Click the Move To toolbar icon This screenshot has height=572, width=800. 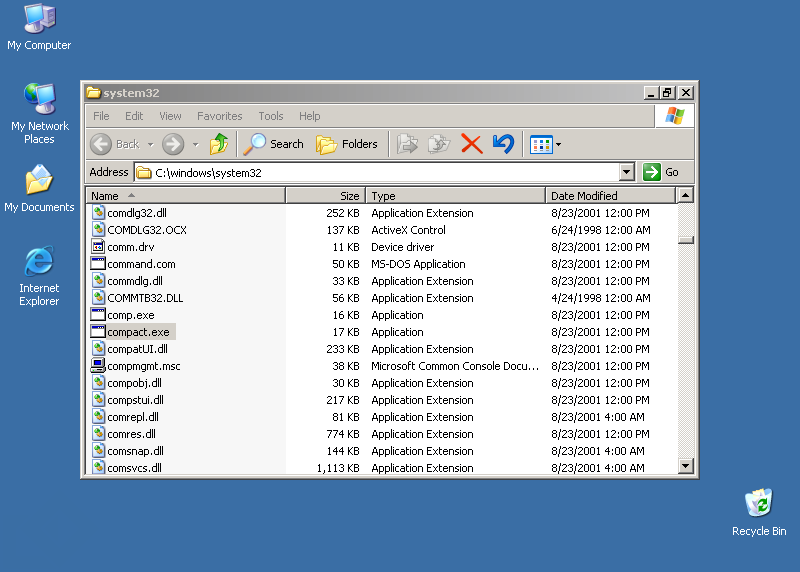pos(407,144)
